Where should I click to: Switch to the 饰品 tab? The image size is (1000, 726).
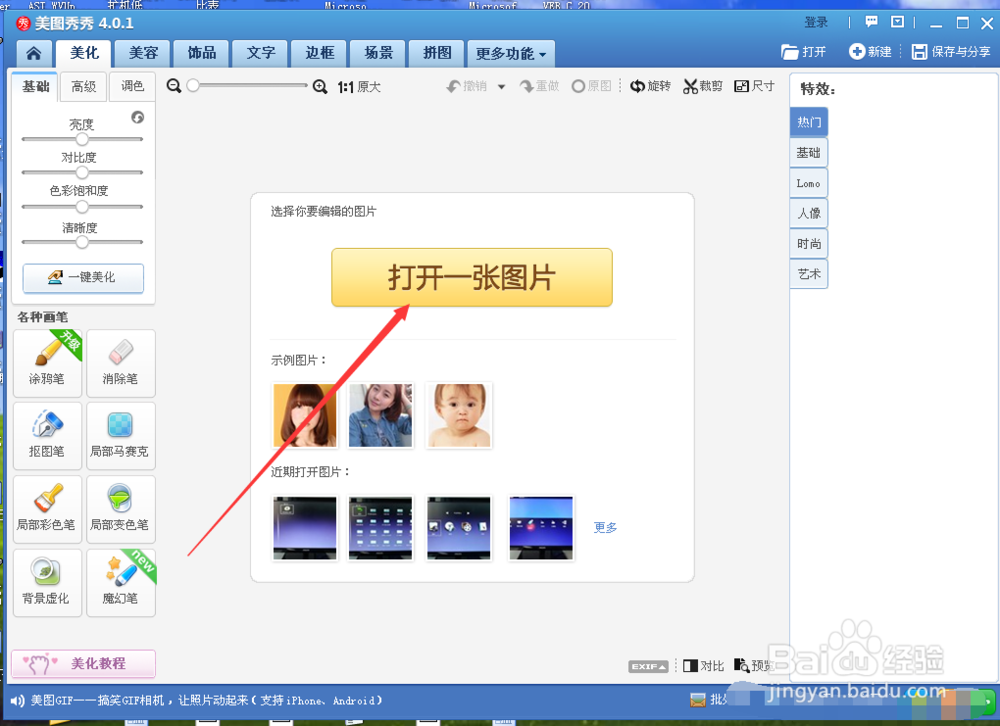(x=201, y=53)
